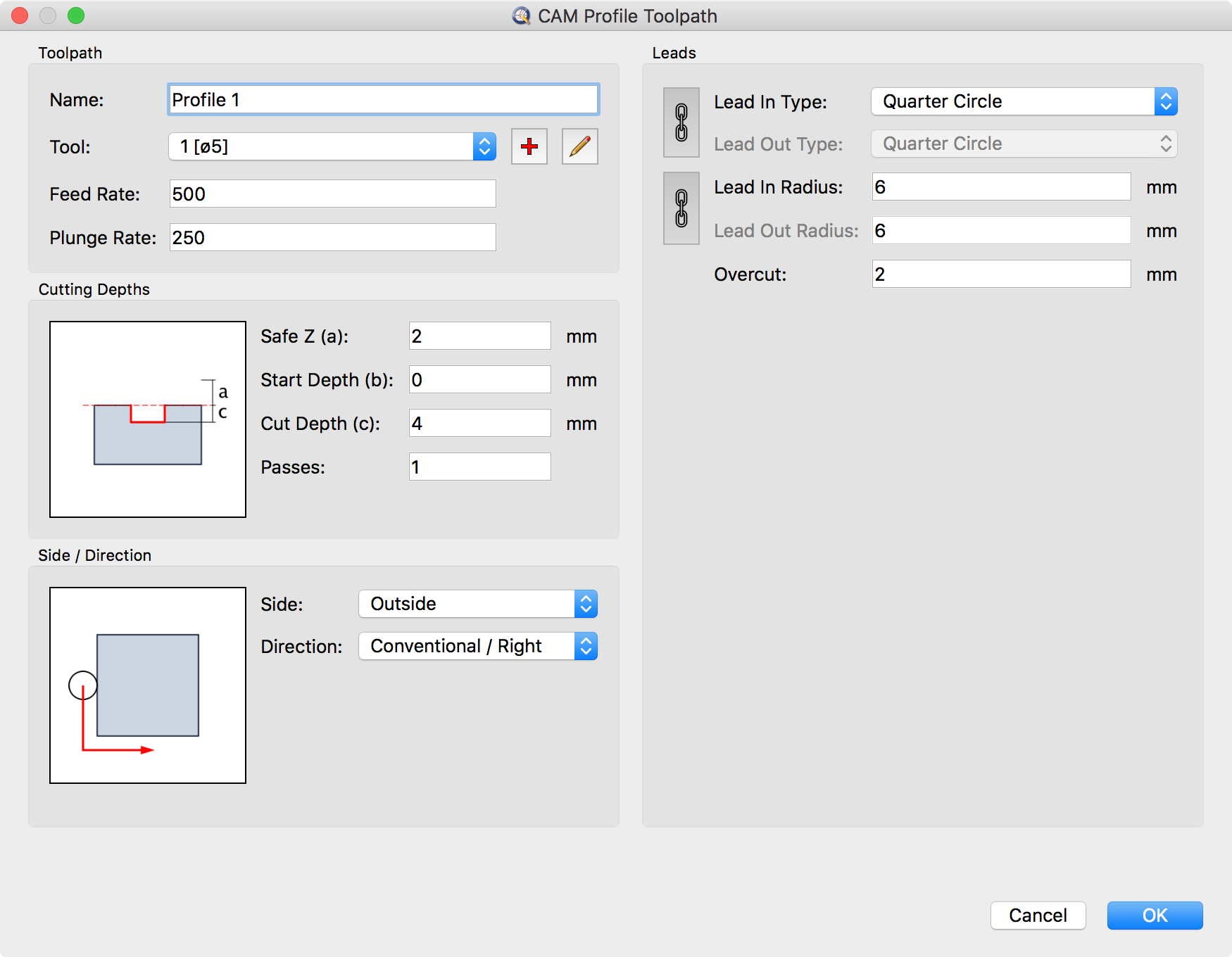
Task: Expand the Side dropdown set to Outside
Action: click(477, 604)
